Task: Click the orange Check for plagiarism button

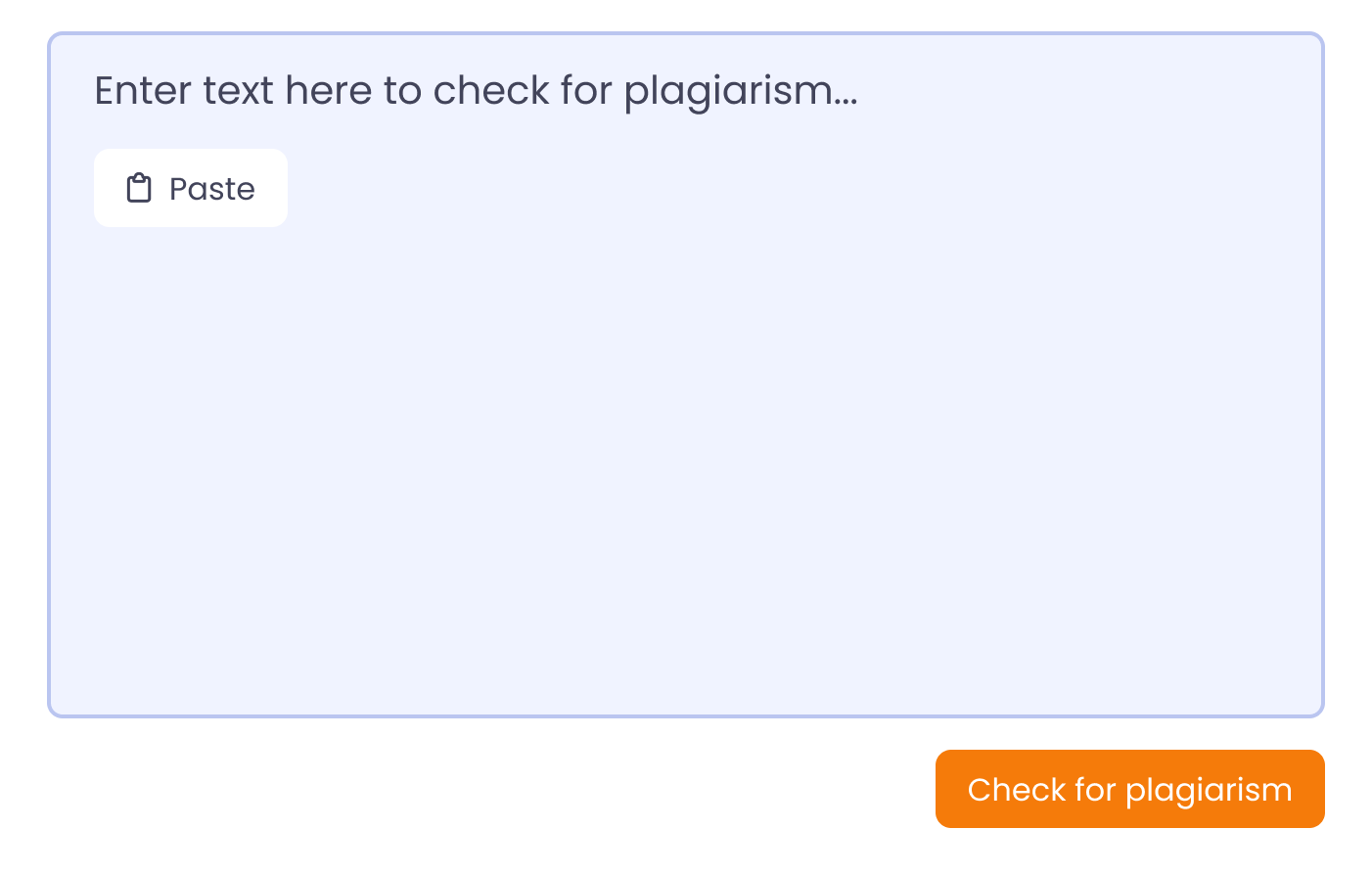Action: pos(1129,789)
